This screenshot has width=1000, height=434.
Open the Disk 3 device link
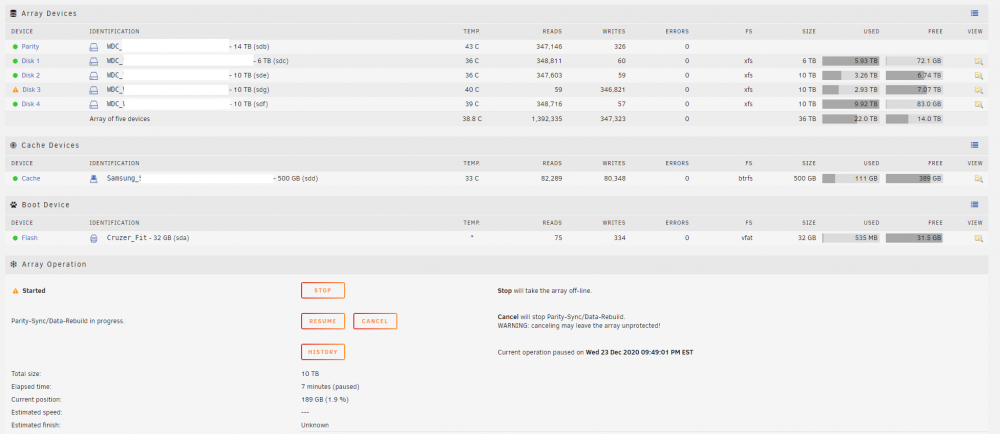click(31, 90)
